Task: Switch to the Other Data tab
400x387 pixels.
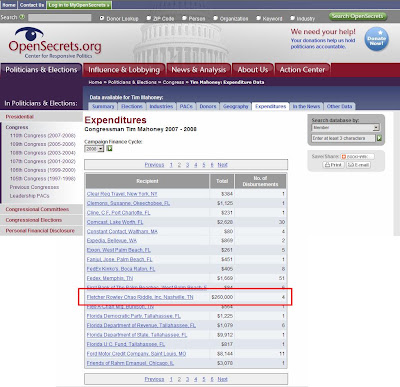Action: pos(339,106)
